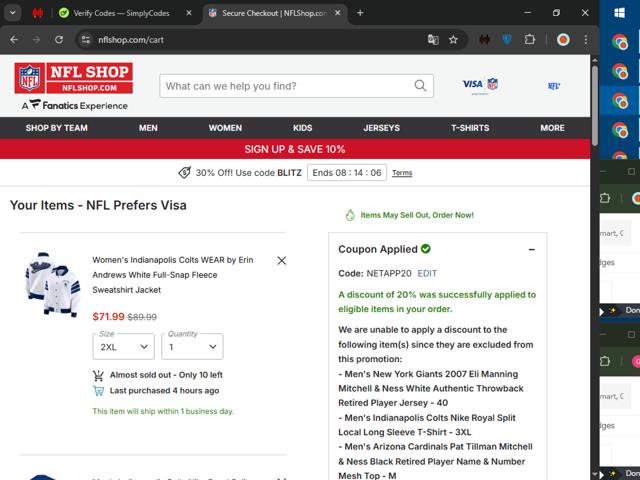The image size is (640, 480).
Task: Open the Quantity dropdown
Action: point(192,347)
